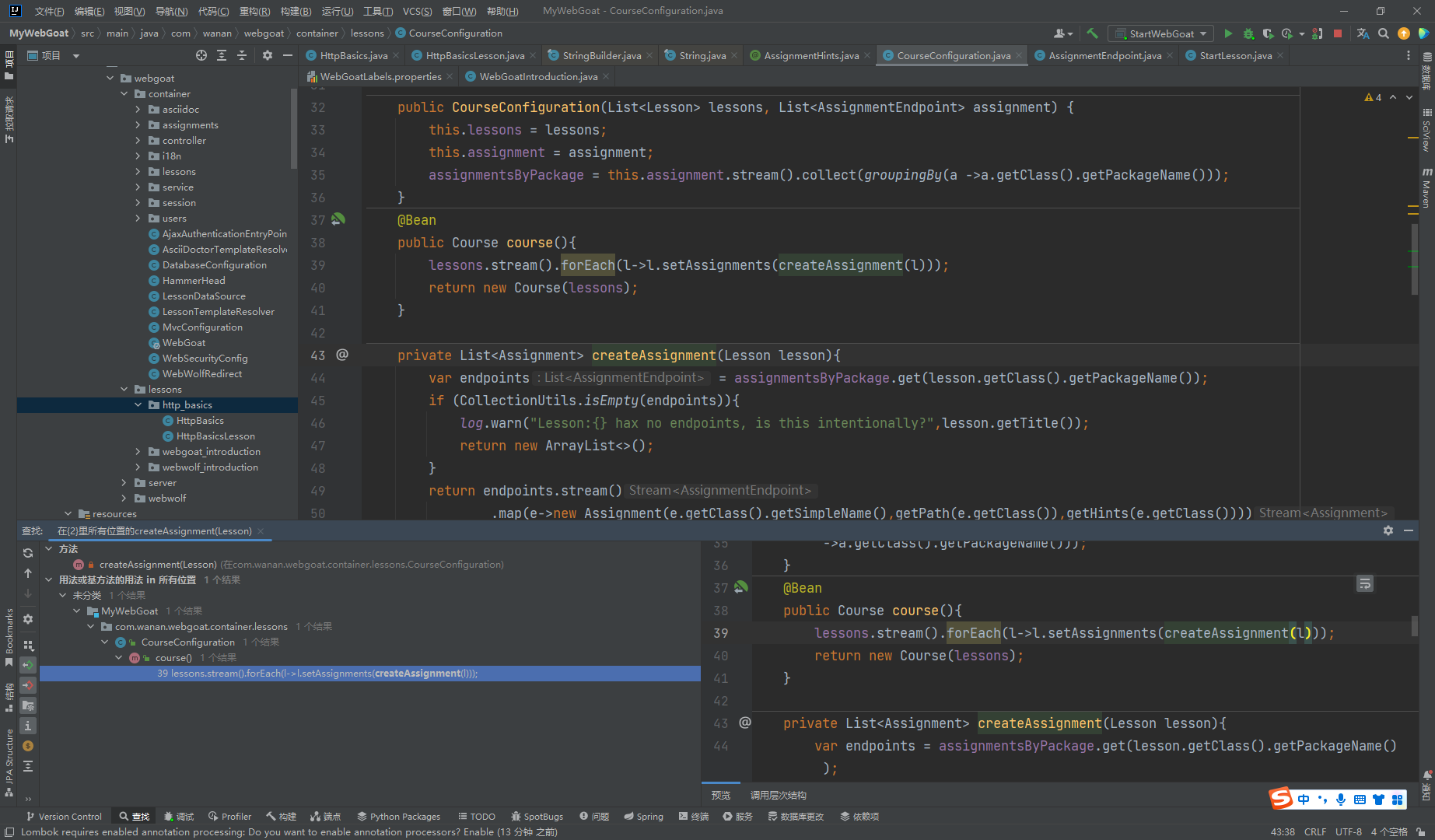Click the translation plugin icon in toolbar
Screen dimensions: 1435x840
click(x=1363, y=33)
